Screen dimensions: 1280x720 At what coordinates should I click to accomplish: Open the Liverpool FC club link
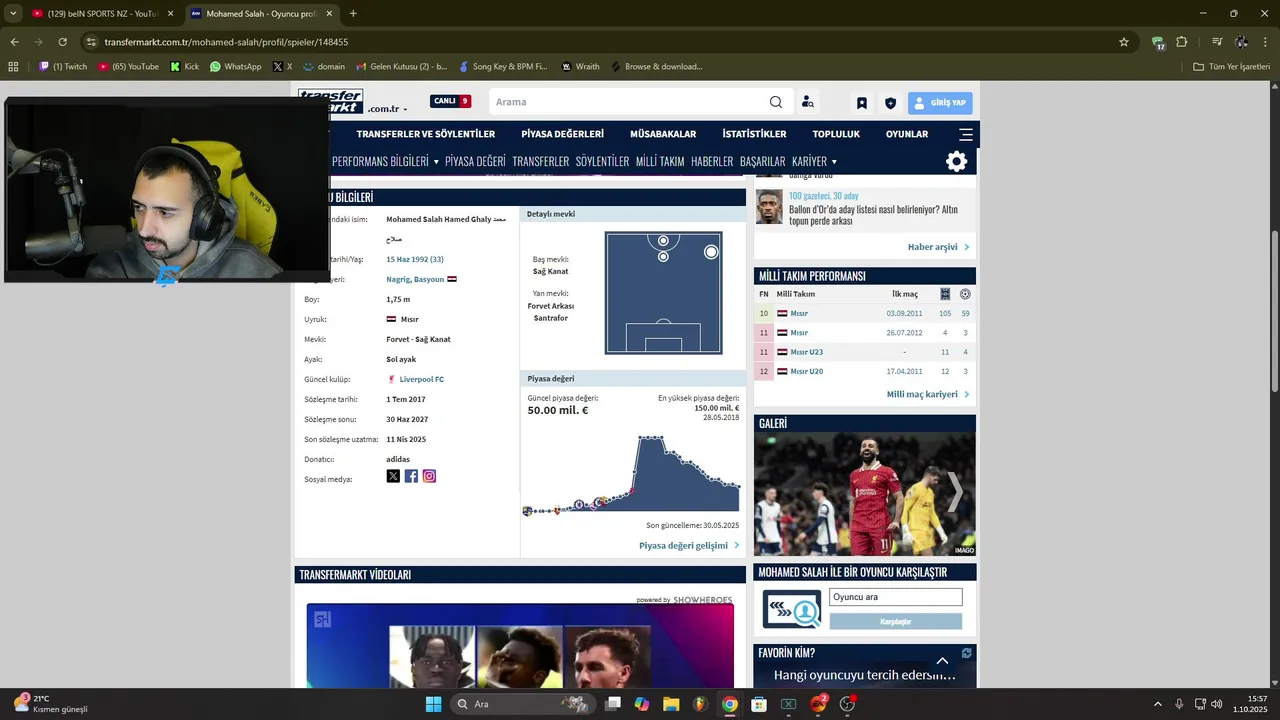(421, 379)
